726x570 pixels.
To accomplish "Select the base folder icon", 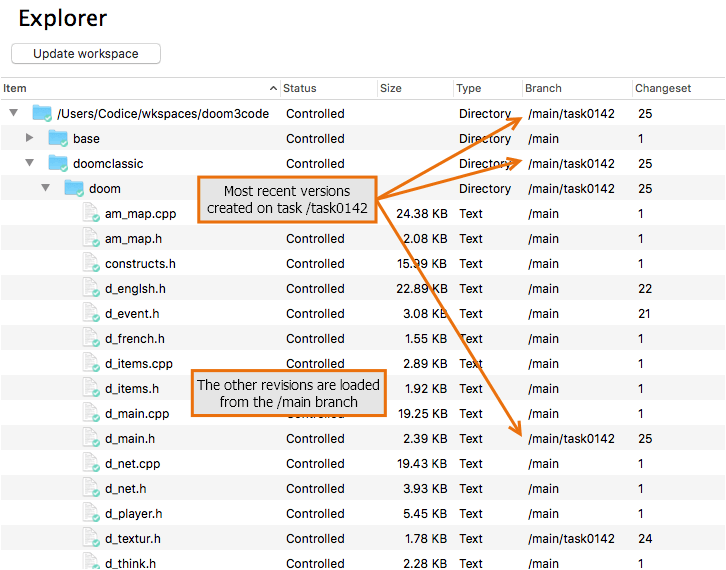I will [58, 138].
